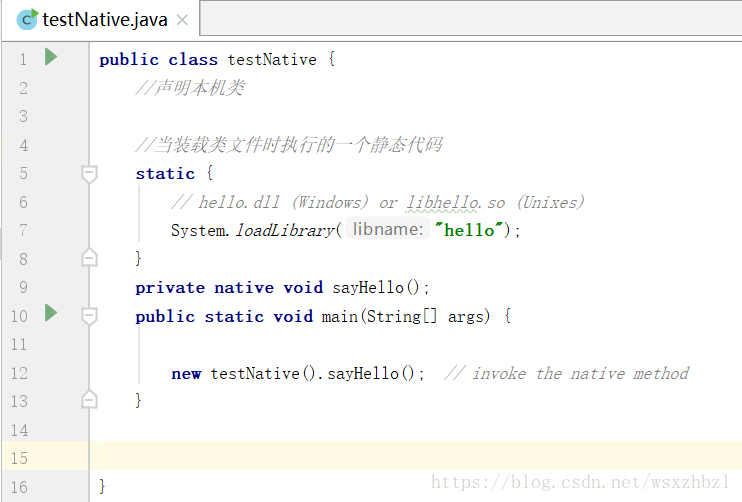The width and height of the screenshot is (742, 502).
Task: Click 'private' keyword on line 9
Action: [x=170, y=288]
